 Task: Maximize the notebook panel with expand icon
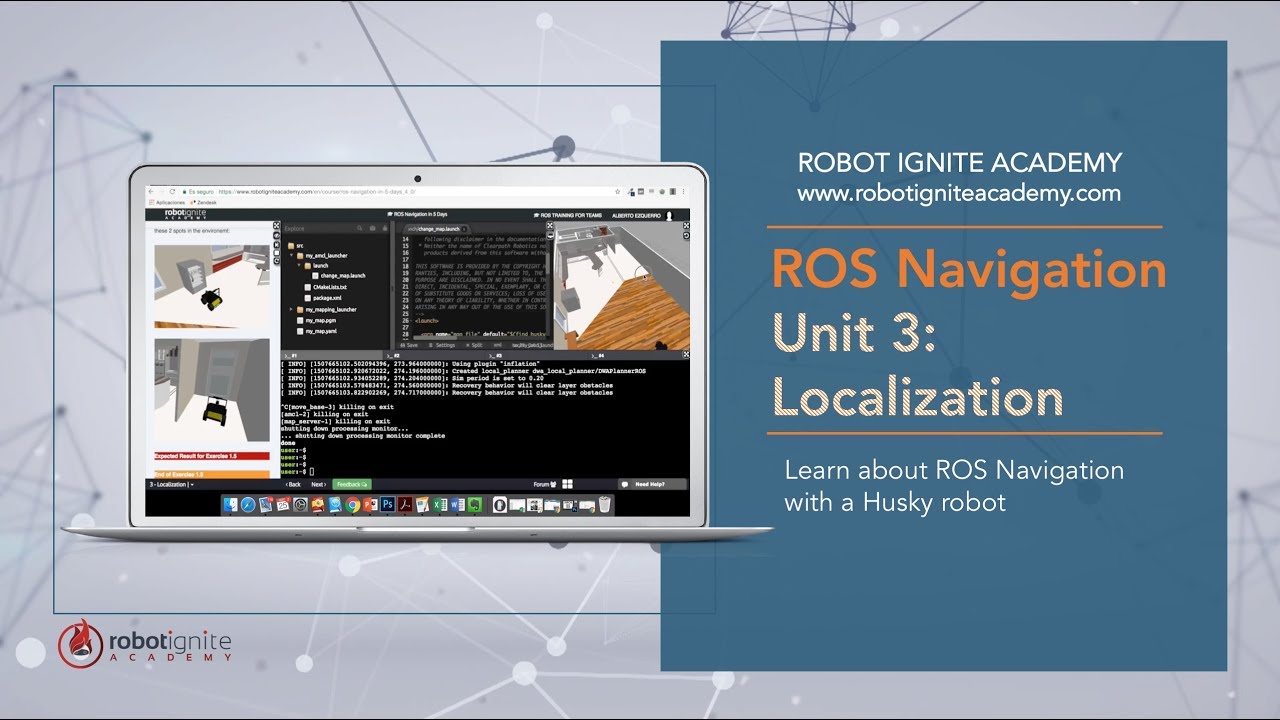(x=276, y=225)
